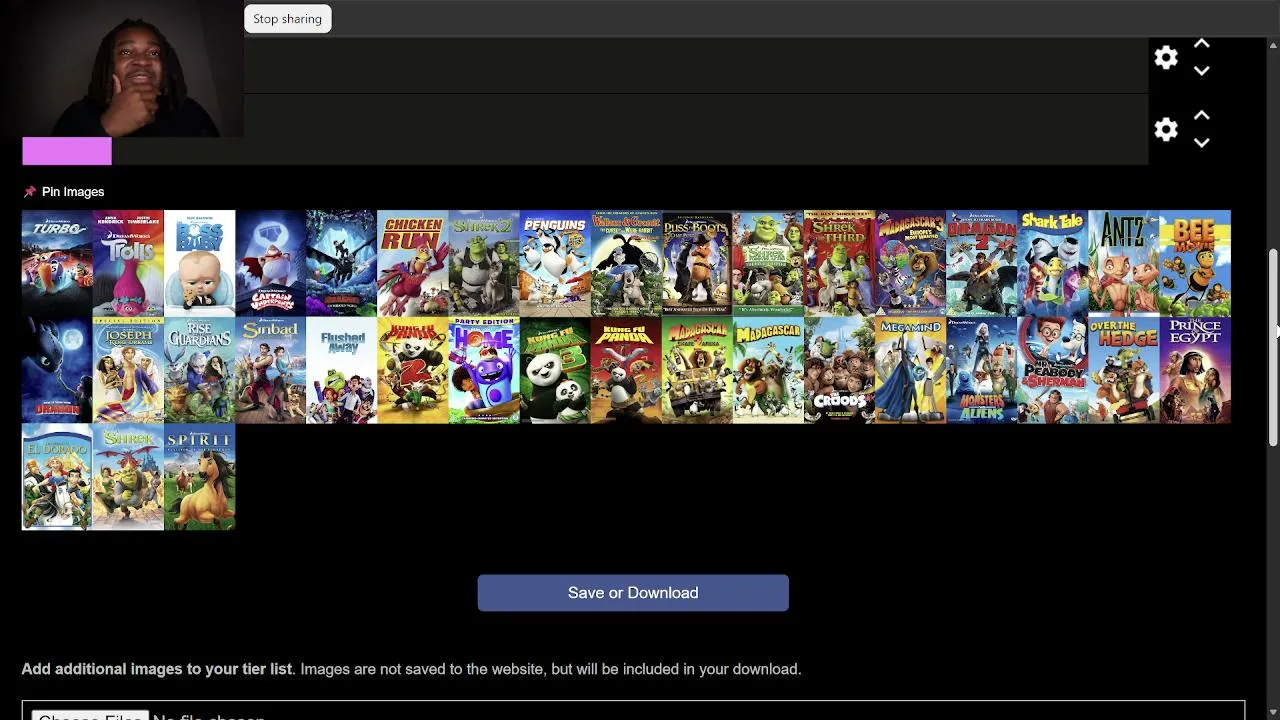Image resolution: width=1280 pixels, height=720 pixels.
Task: Select the Wallace & Gromit poster
Action: click(625, 263)
